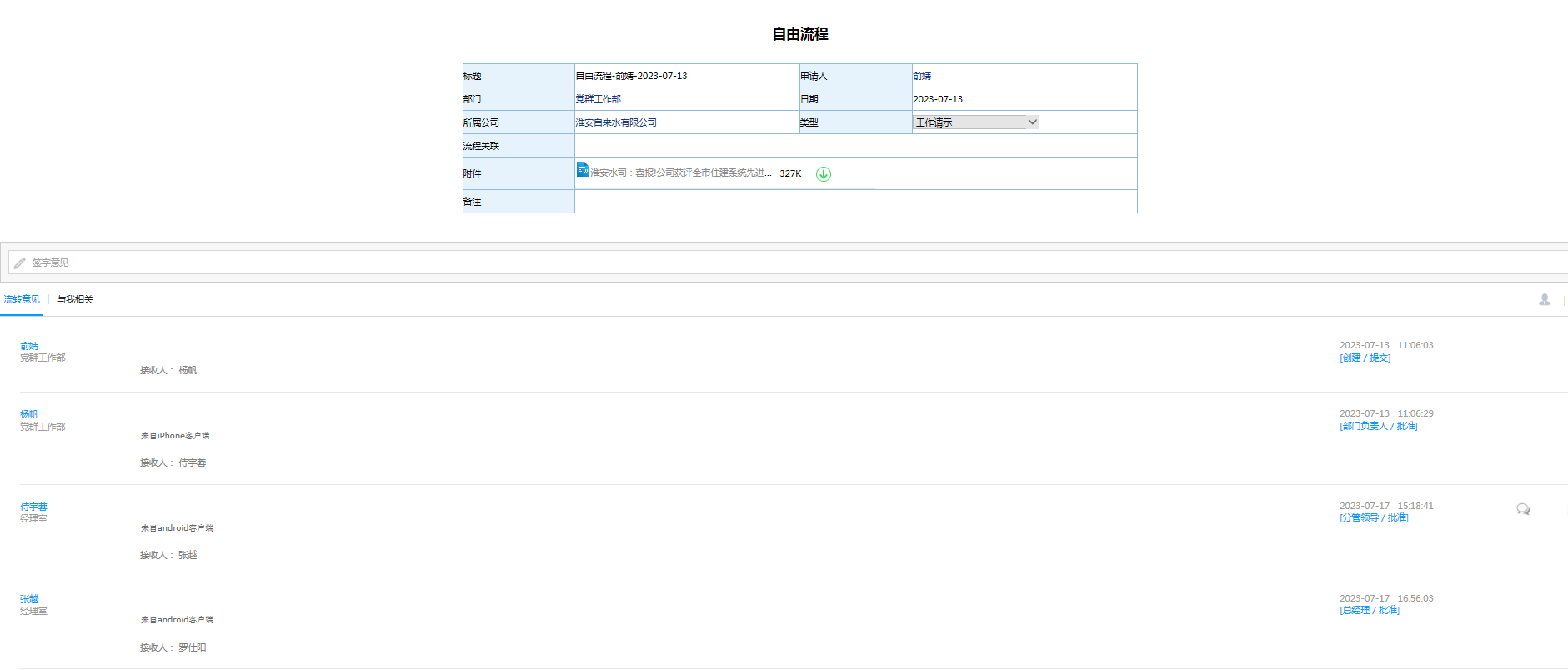Click the empty 流程关联 field cell
The image size is (1568, 670).
point(855,146)
